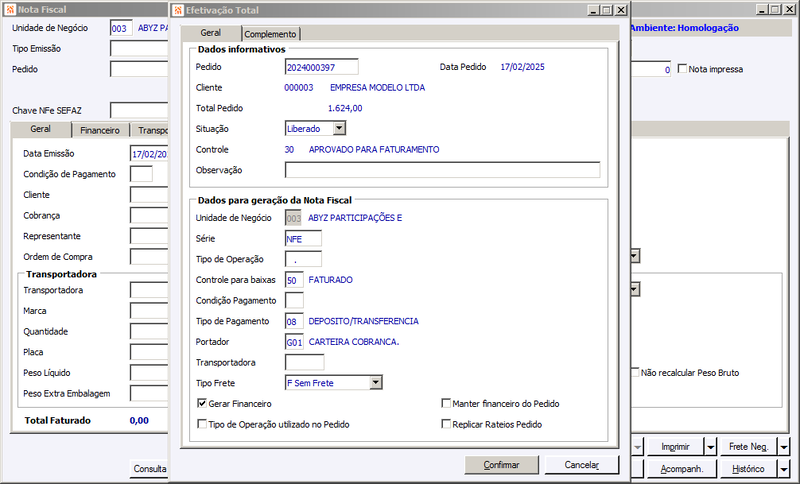Viewport: 800px width, 484px height.
Task: Click the Histórico button
Action: pyautogui.click(x=748, y=469)
